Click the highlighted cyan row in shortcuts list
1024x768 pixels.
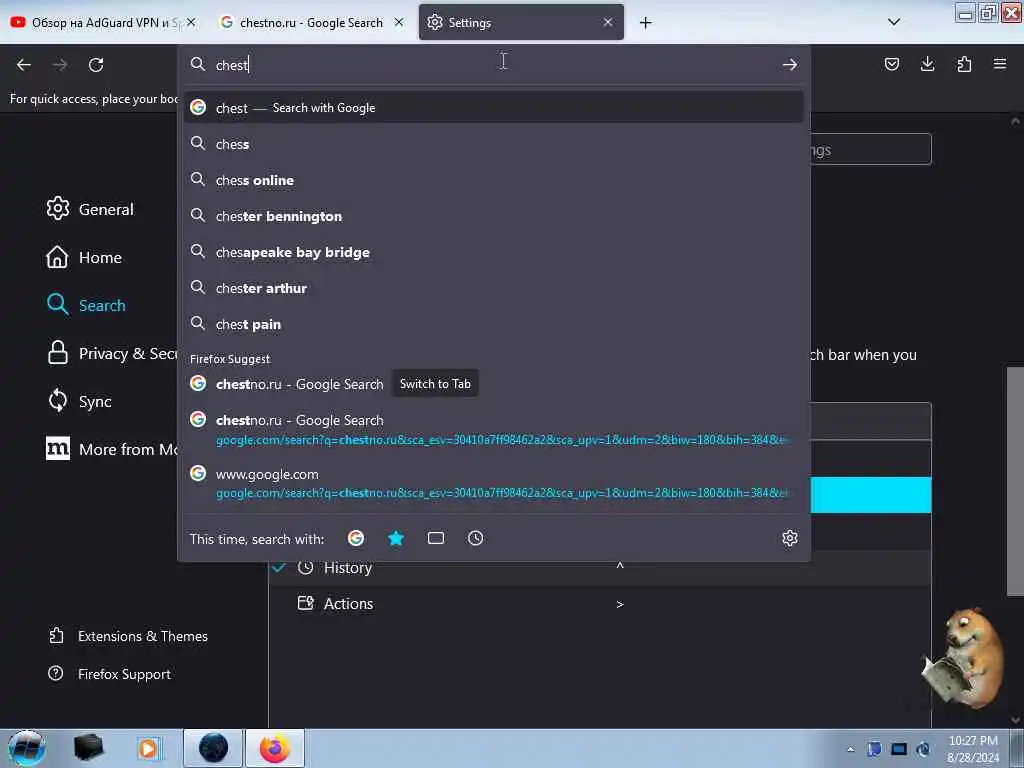pos(871,494)
